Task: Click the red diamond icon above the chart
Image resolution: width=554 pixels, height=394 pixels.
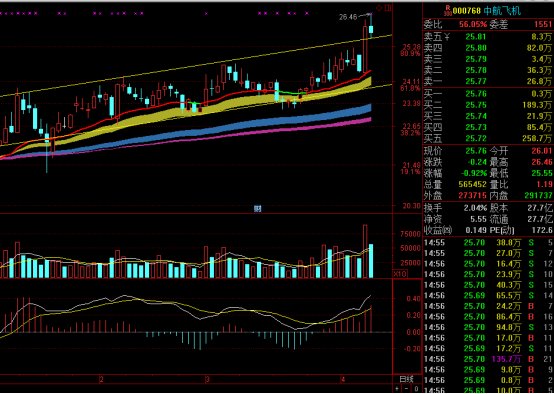Action: 379,7
